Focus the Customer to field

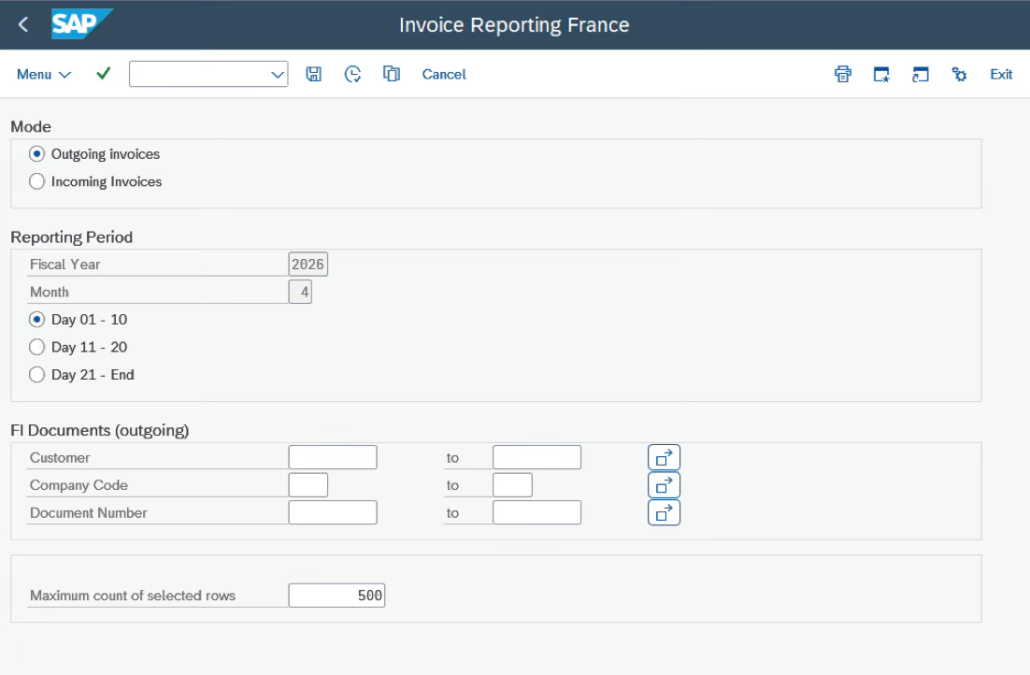click(537, 457)
